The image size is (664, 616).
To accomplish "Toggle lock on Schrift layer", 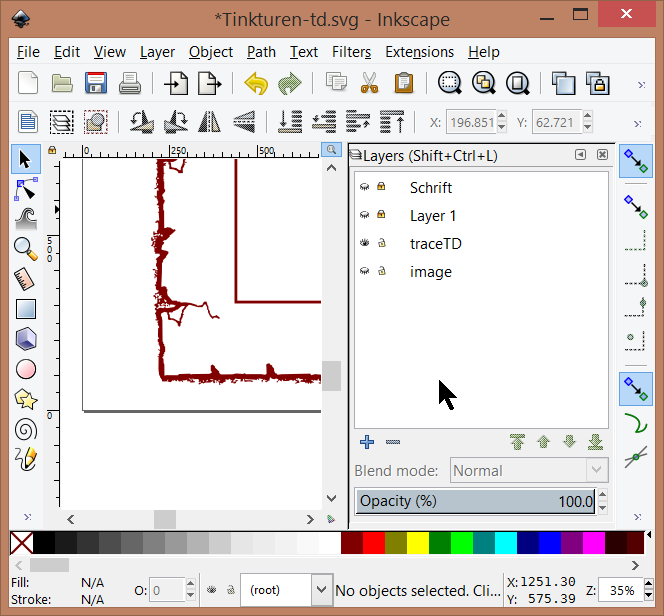I will point(381,187).
